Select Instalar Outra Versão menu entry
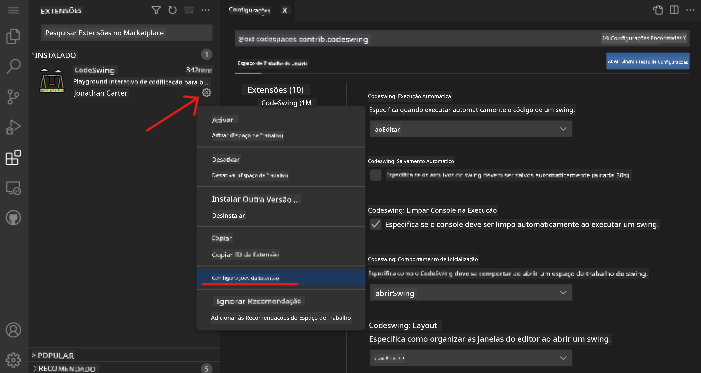The image size is (701, 373). [256, 199]
